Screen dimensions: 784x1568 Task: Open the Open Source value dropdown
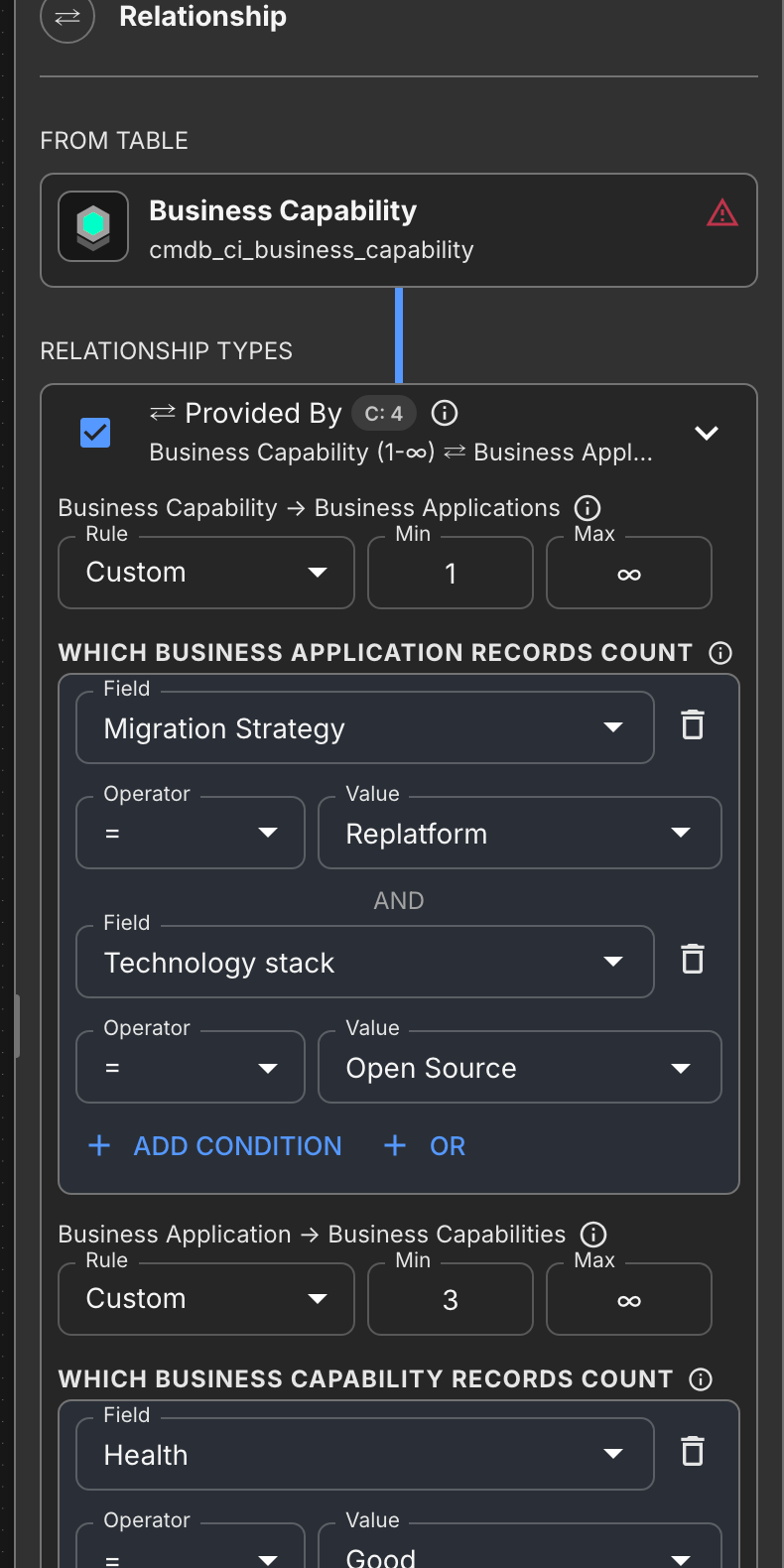click(520, 1067)
